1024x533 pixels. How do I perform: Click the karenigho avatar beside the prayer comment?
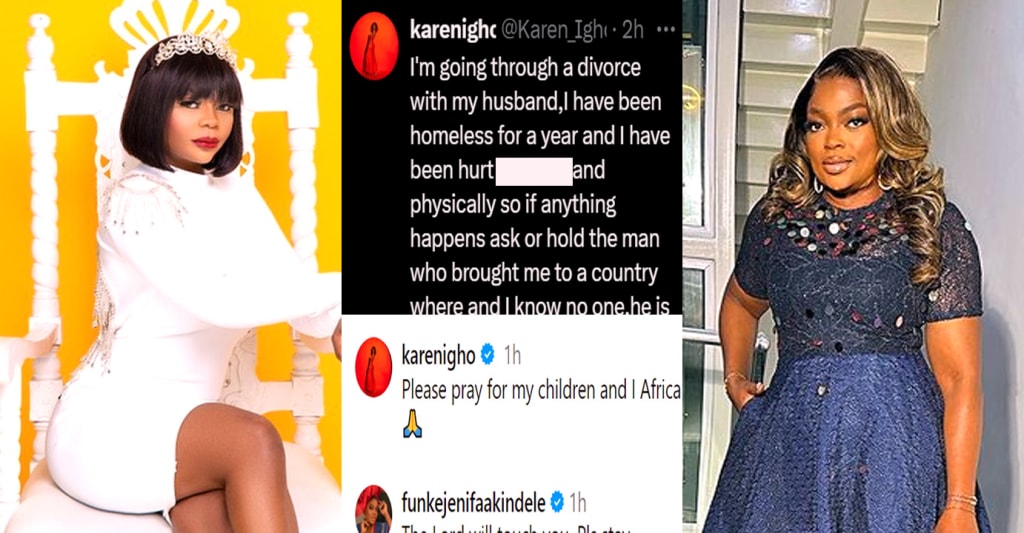coord(374,367)
